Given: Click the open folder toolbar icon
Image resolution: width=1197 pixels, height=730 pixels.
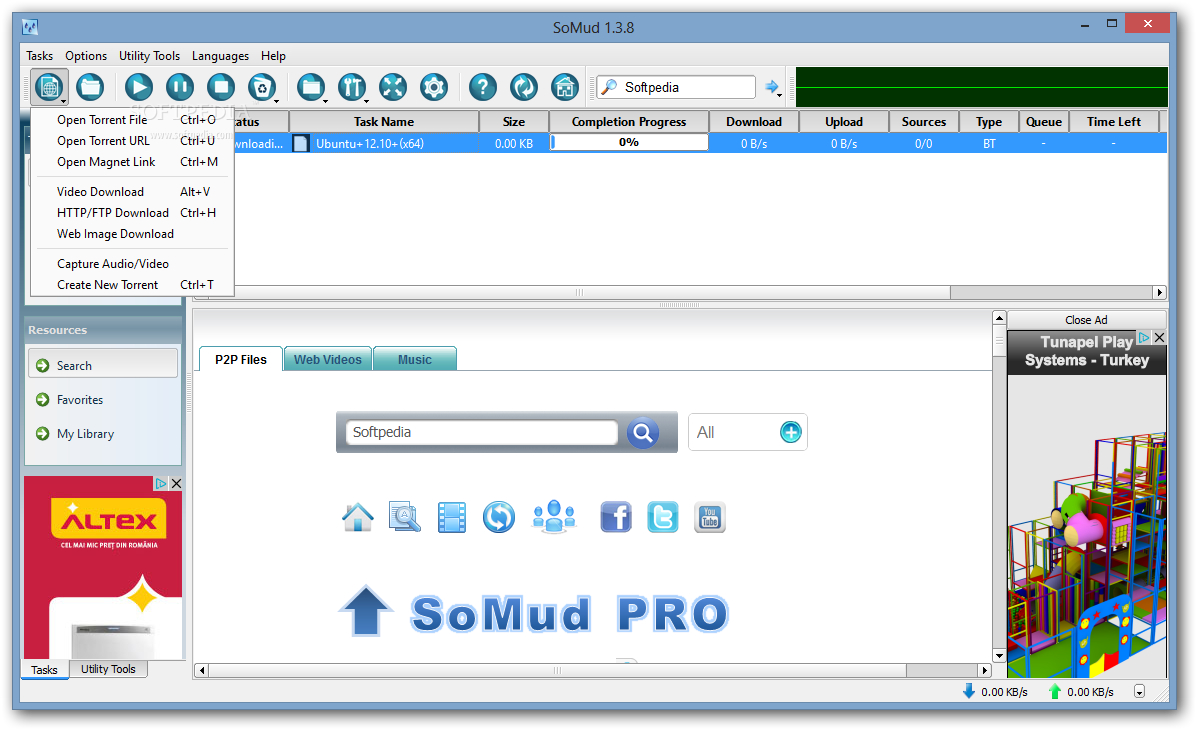Looking at the screenshot, I should pos(90,87).
